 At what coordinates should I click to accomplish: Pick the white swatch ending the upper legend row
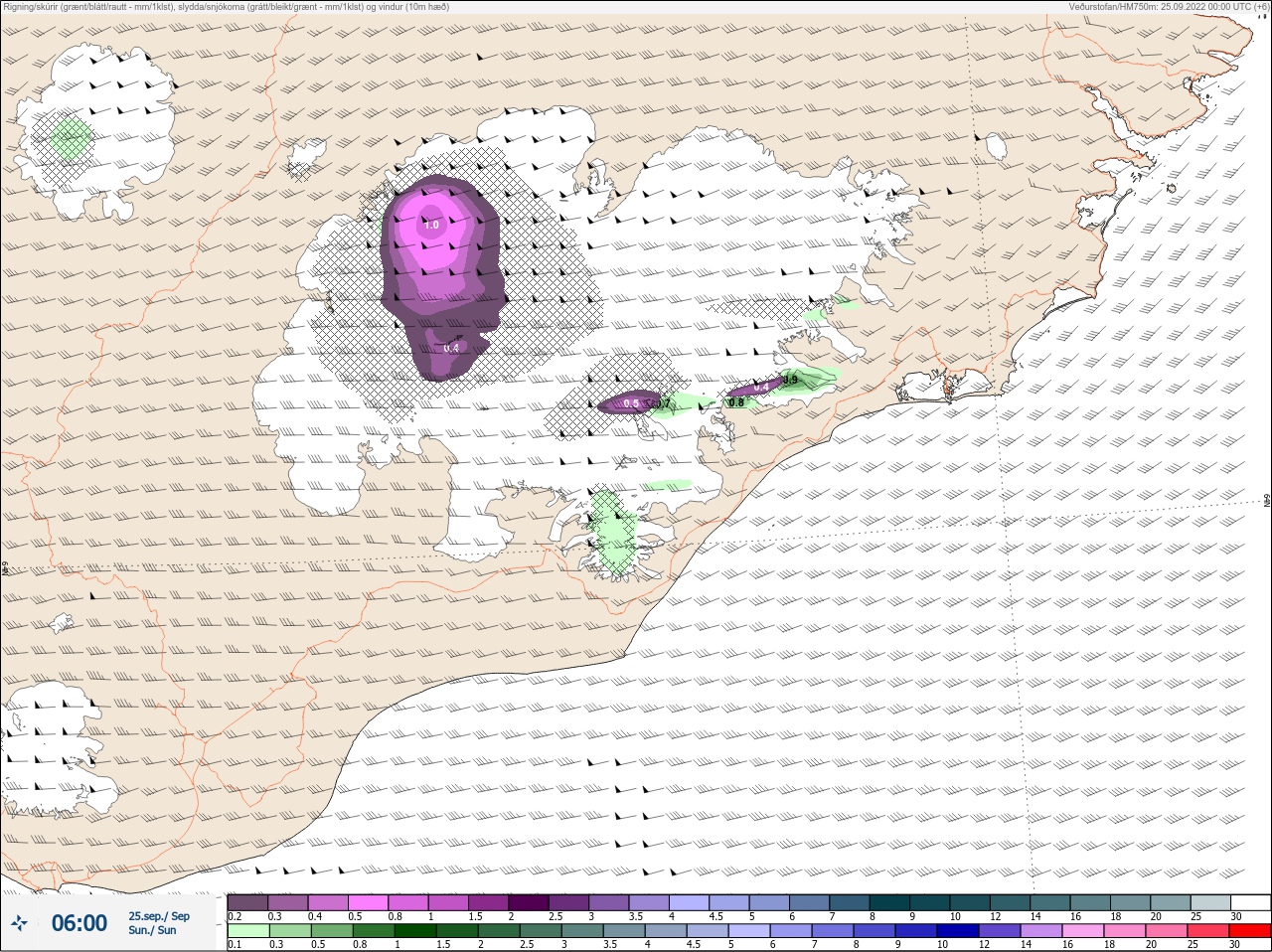click(1250, 902)
